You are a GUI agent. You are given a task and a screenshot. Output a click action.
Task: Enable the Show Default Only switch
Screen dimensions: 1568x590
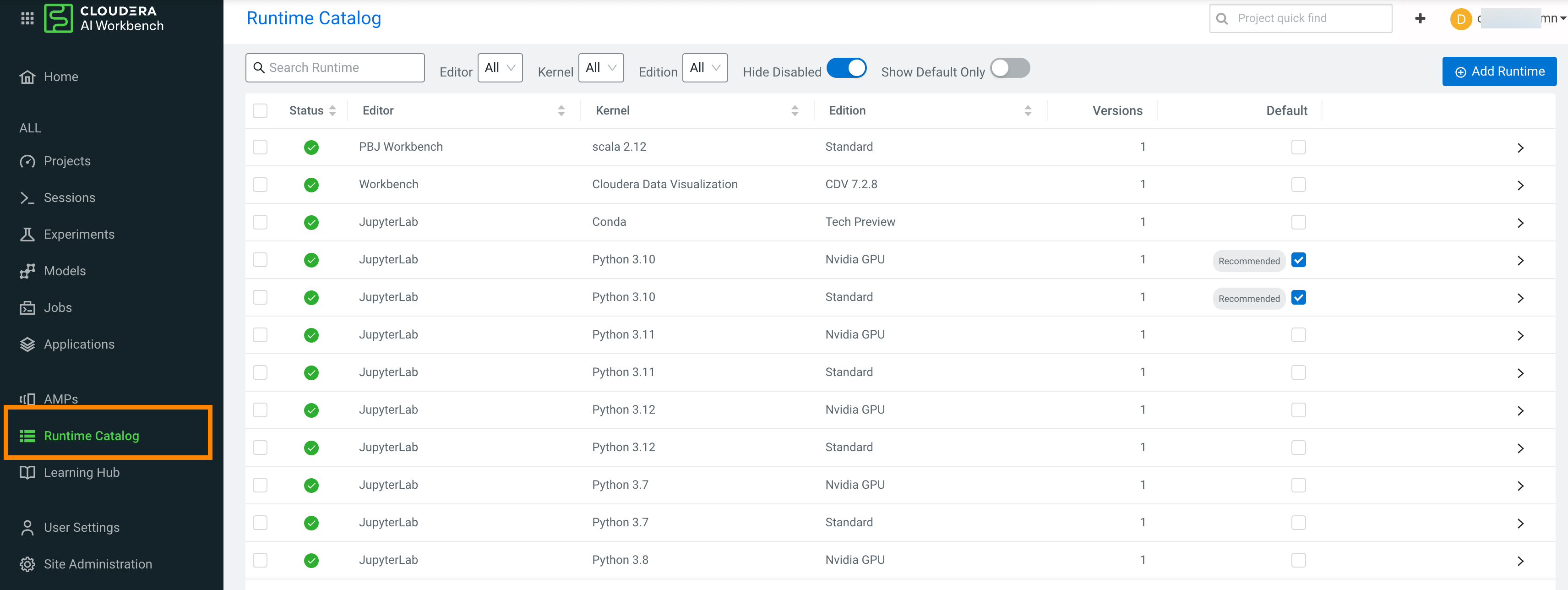click(1009, 68)
